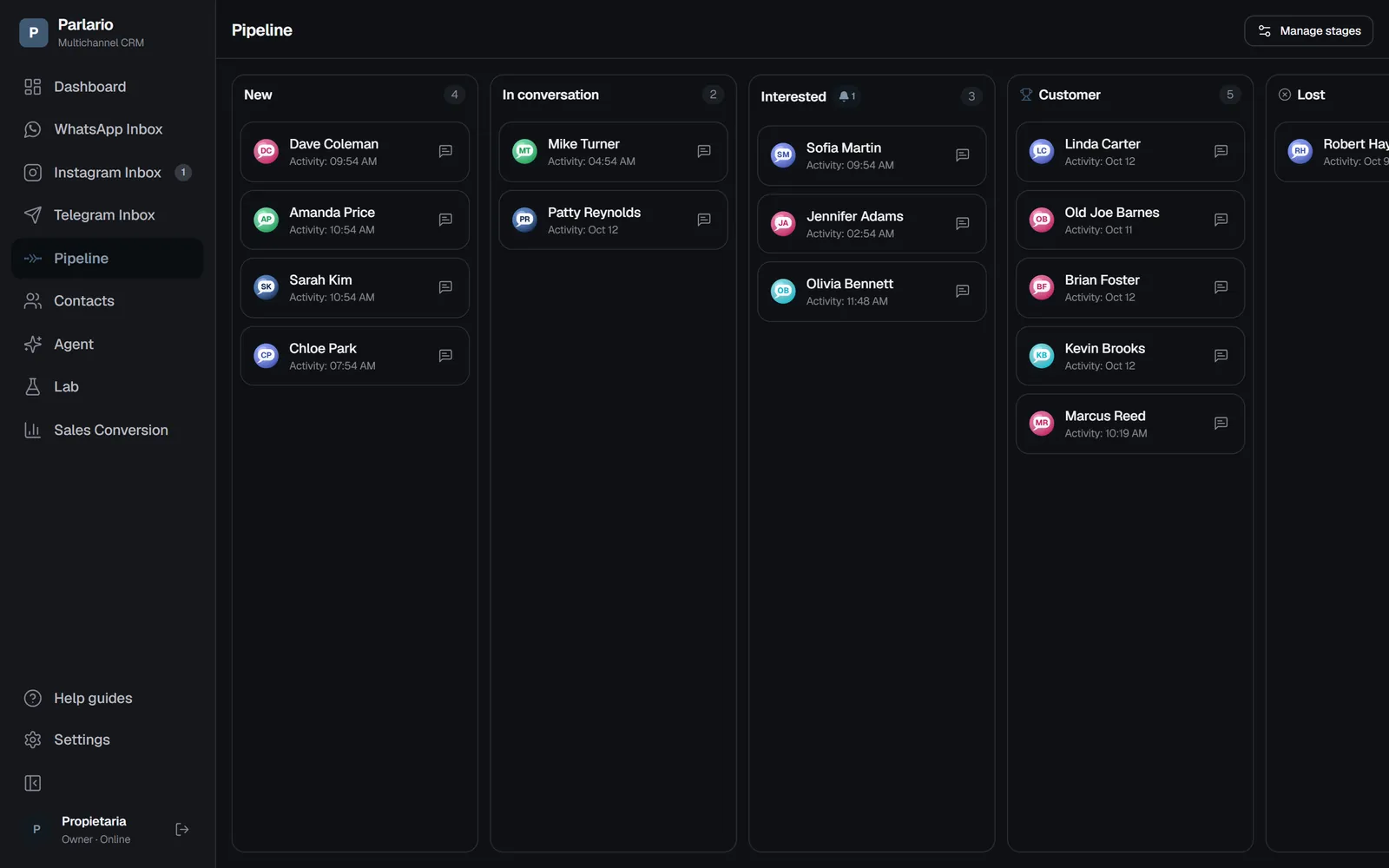The image size is (1389, 868).
Task: Open chat icon on Chloe Park card
Action: coord(445,356)
